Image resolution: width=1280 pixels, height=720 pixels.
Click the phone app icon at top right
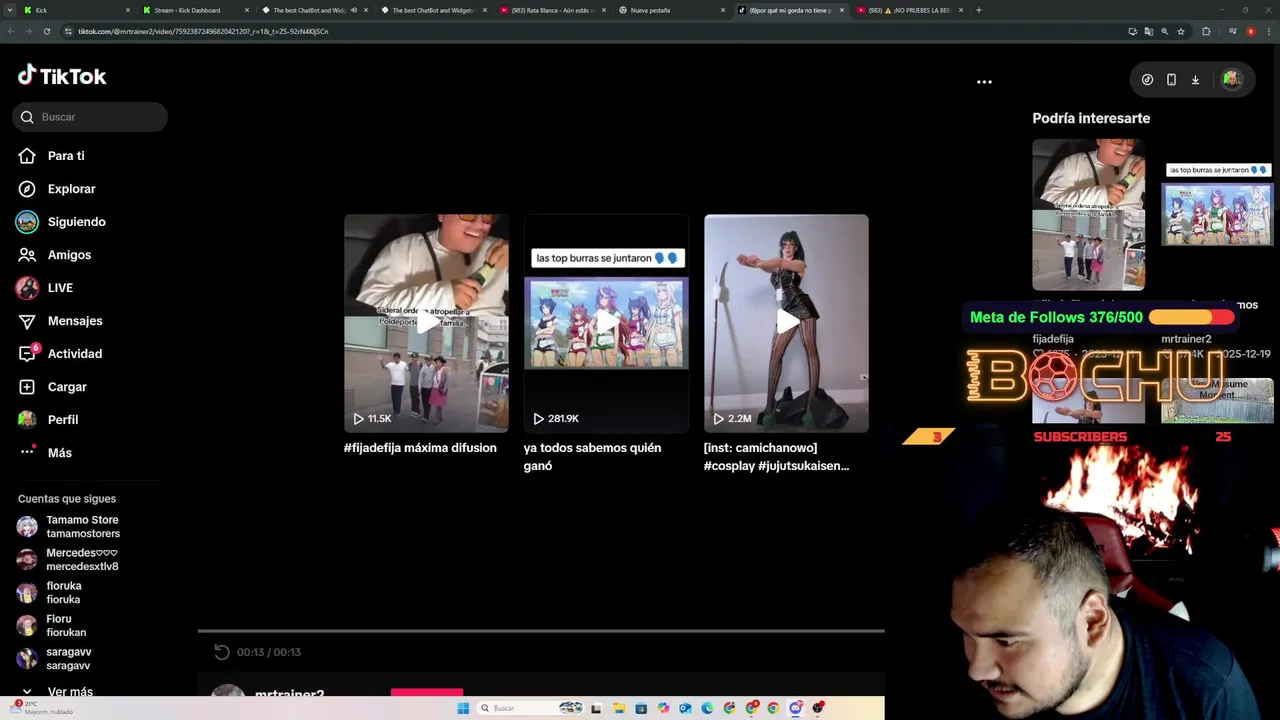tap(1171, 80)
